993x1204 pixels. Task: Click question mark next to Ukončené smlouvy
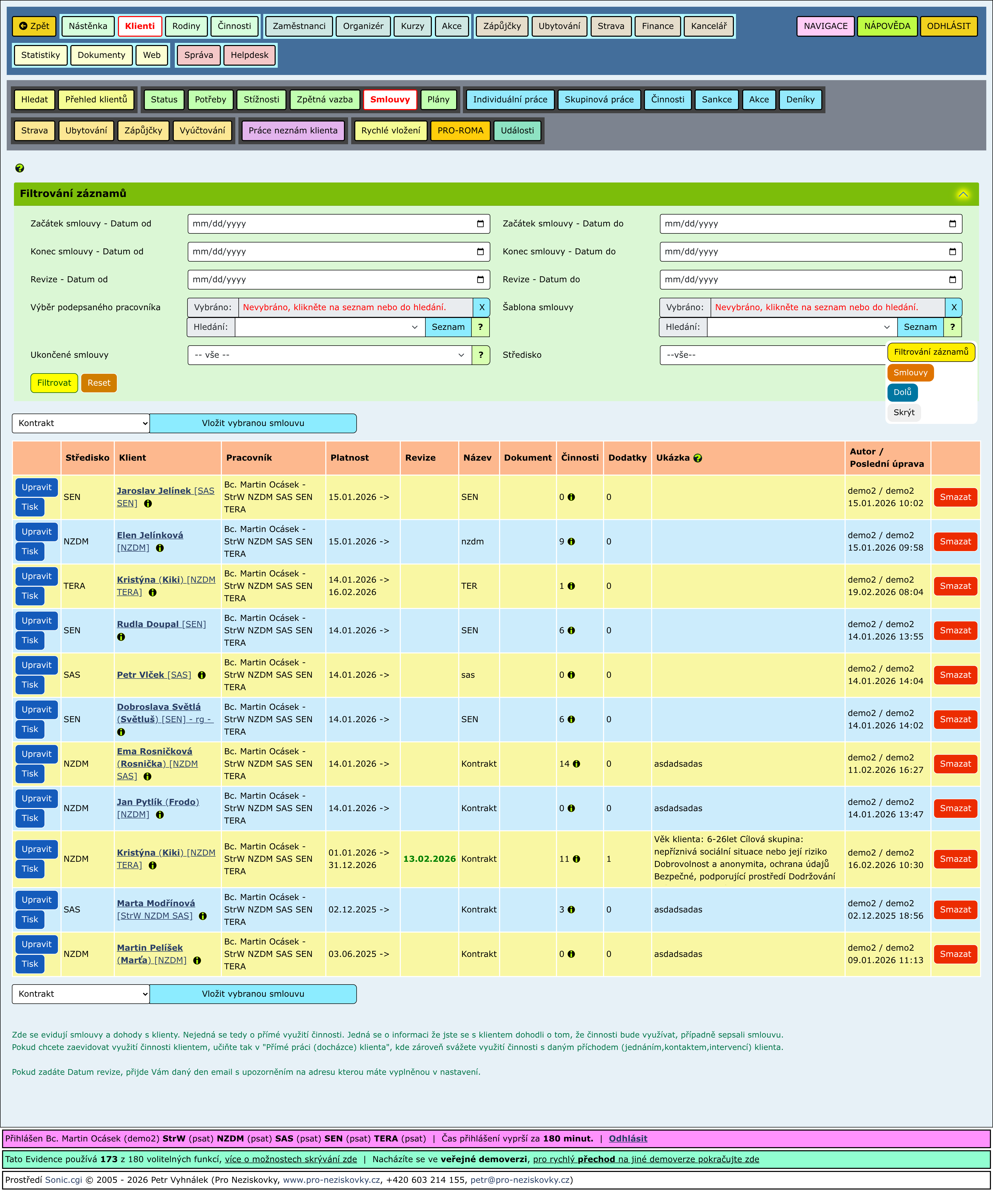[x=480, y=355]
